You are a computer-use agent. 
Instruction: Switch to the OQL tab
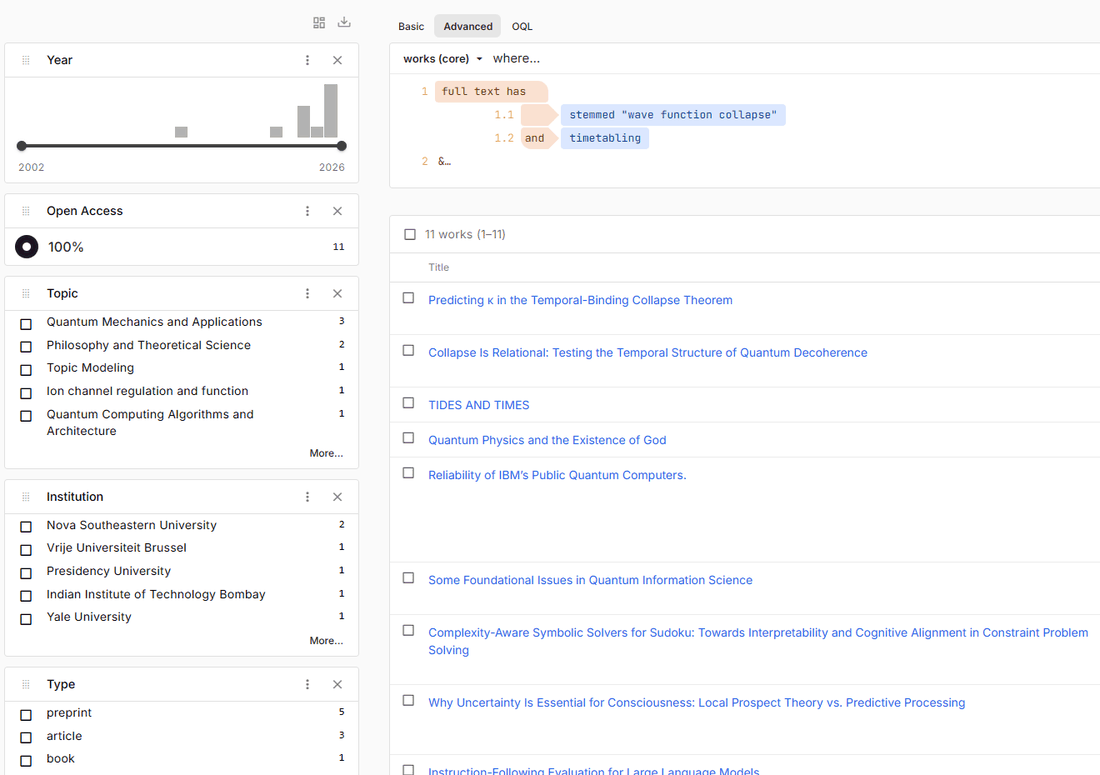click(x=522, y=27)
